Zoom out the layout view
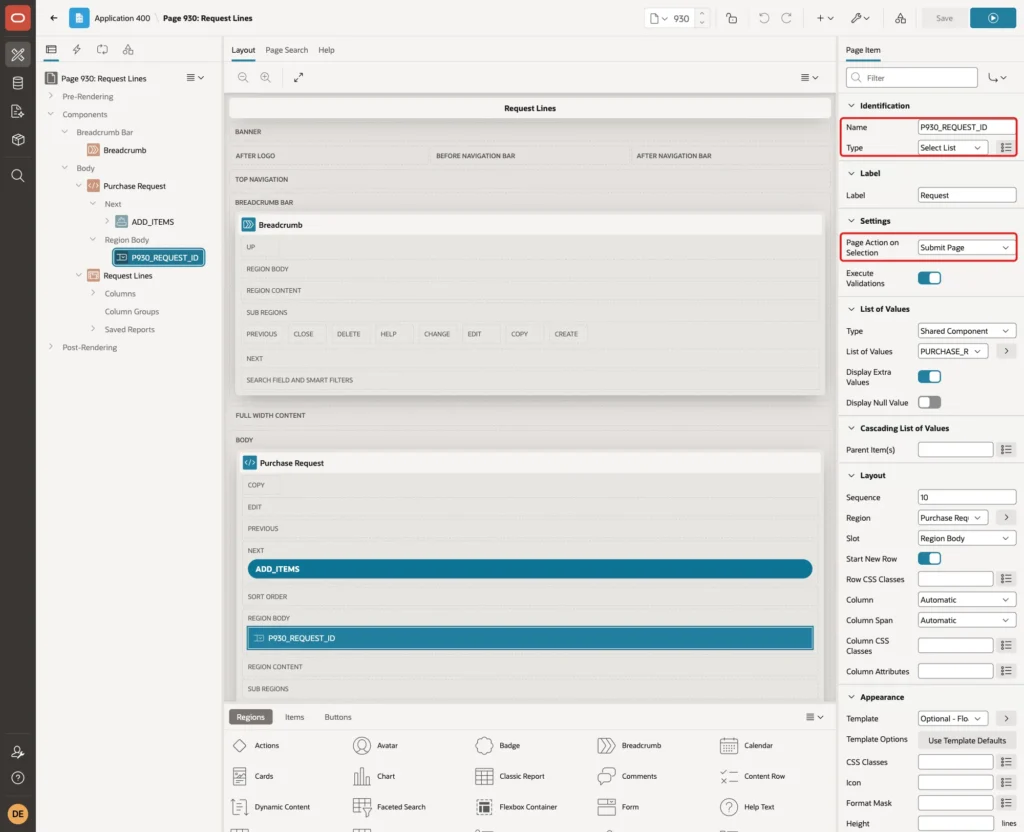 (x=243, y=77)
